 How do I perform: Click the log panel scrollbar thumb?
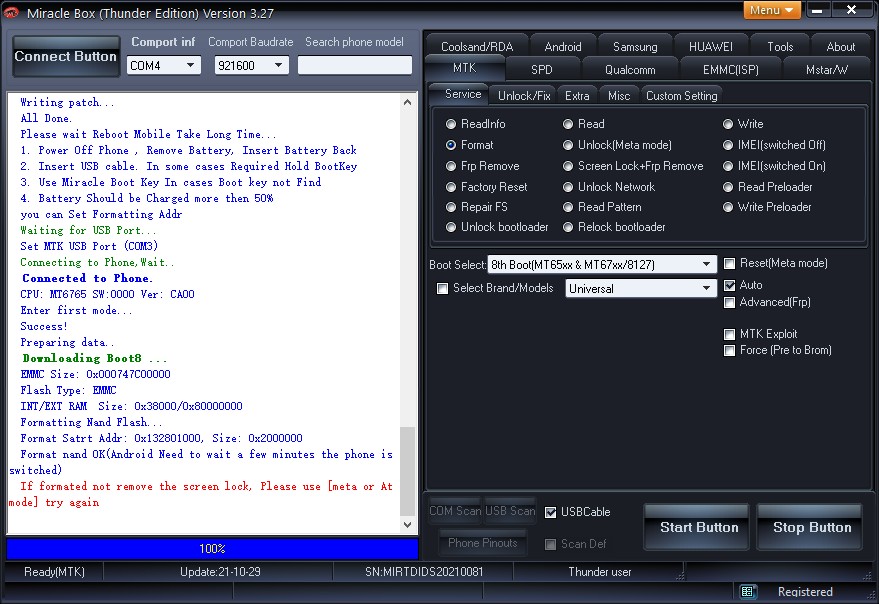(x=408, y=471)
